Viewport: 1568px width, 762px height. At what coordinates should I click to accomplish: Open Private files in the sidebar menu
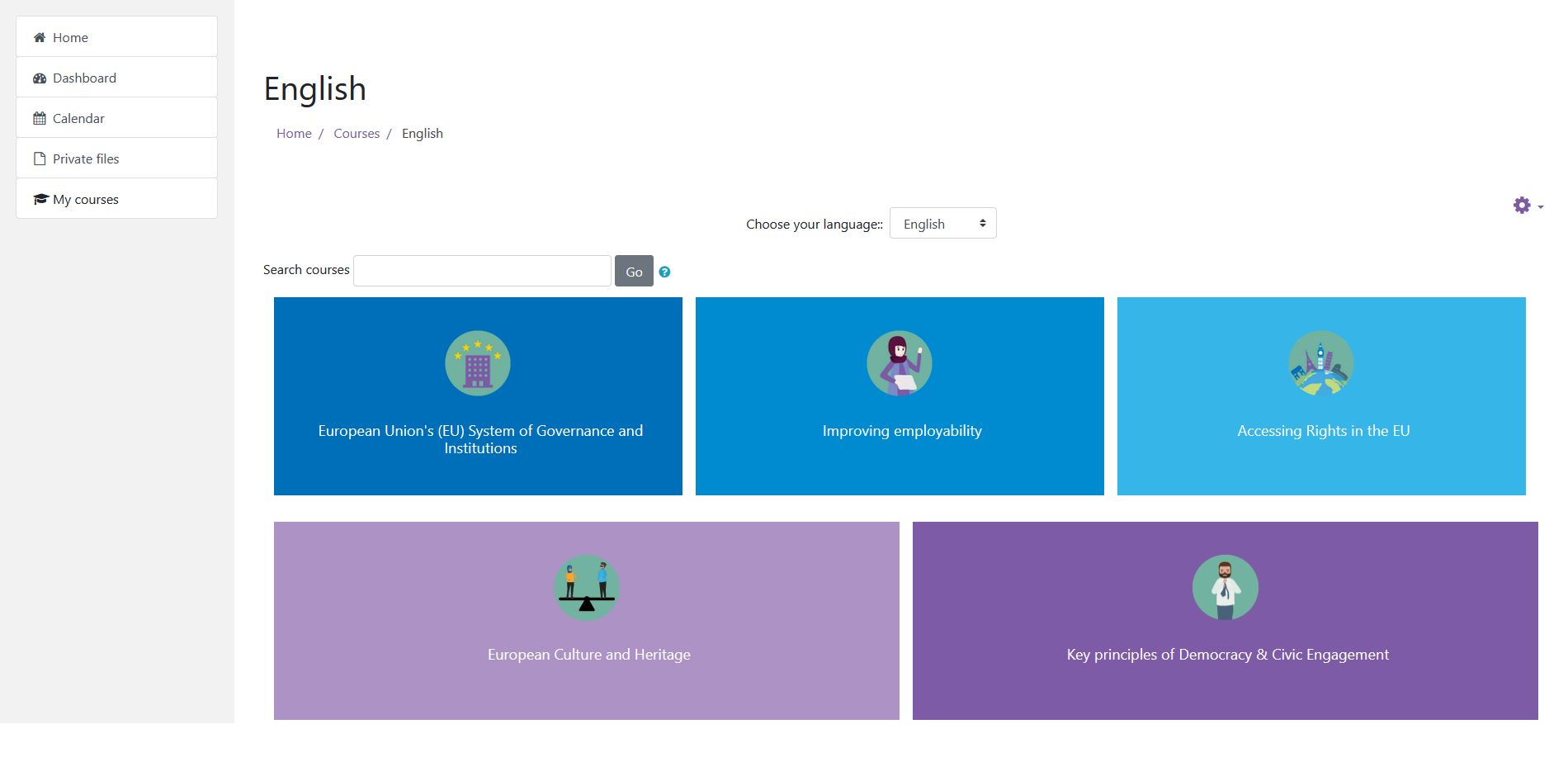116,159
